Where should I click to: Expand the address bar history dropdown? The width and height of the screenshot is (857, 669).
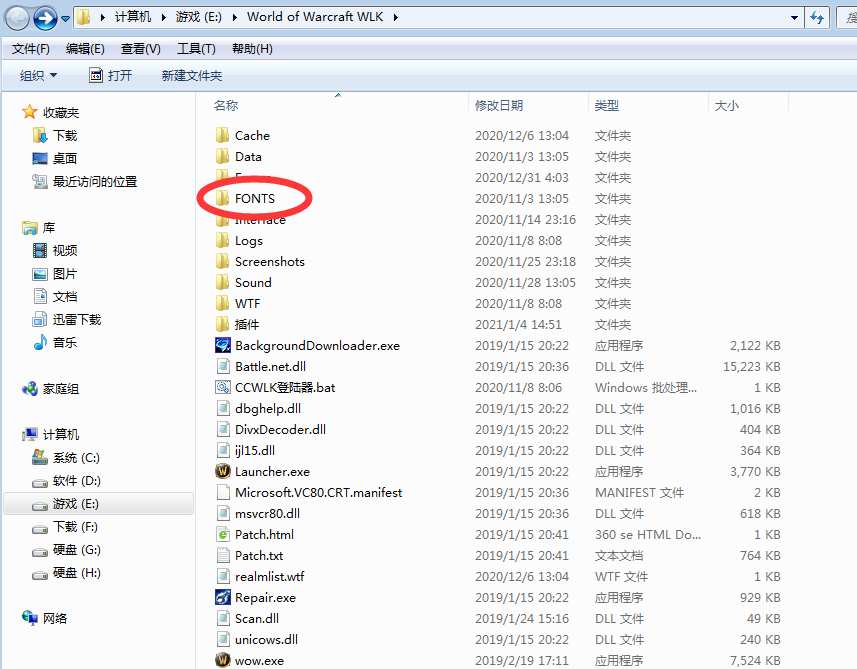tap(795, 17)
